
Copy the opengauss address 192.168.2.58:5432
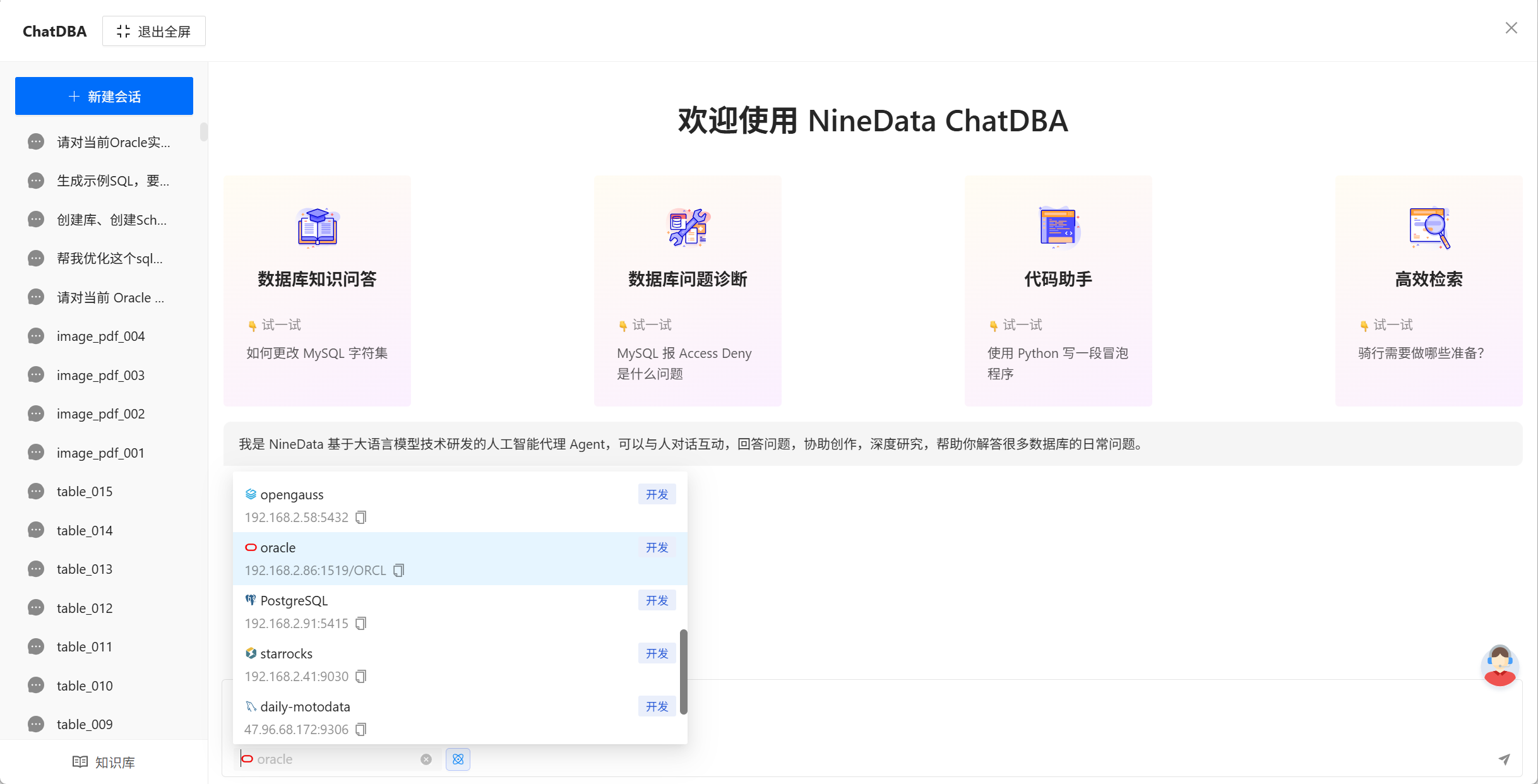(x=361, y=518)
